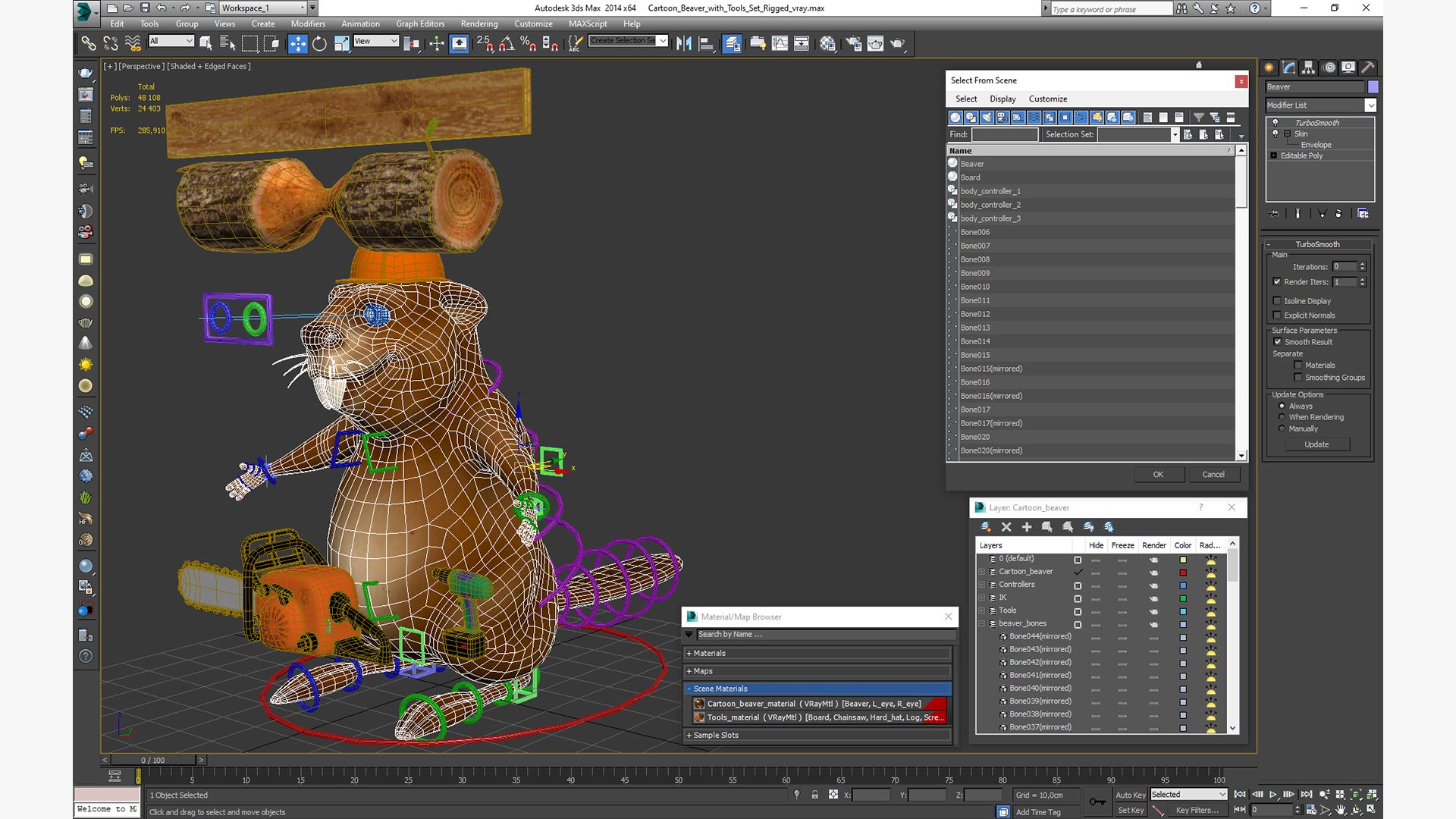Open the Animation menu
Screen dimensions: 1456x819
pos(360,24)
